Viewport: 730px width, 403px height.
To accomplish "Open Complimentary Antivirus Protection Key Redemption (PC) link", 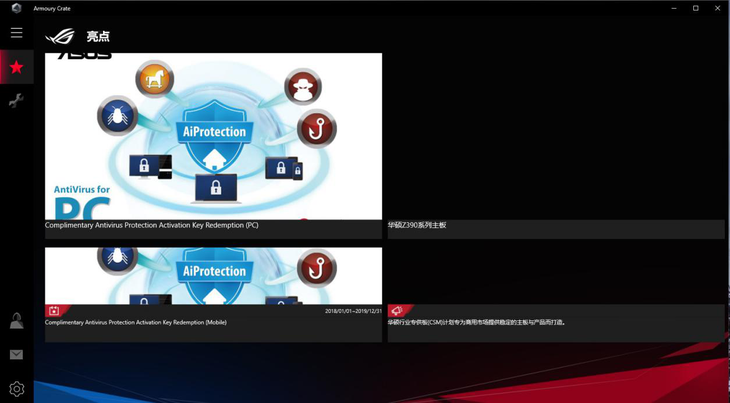I will click(152, 225).
